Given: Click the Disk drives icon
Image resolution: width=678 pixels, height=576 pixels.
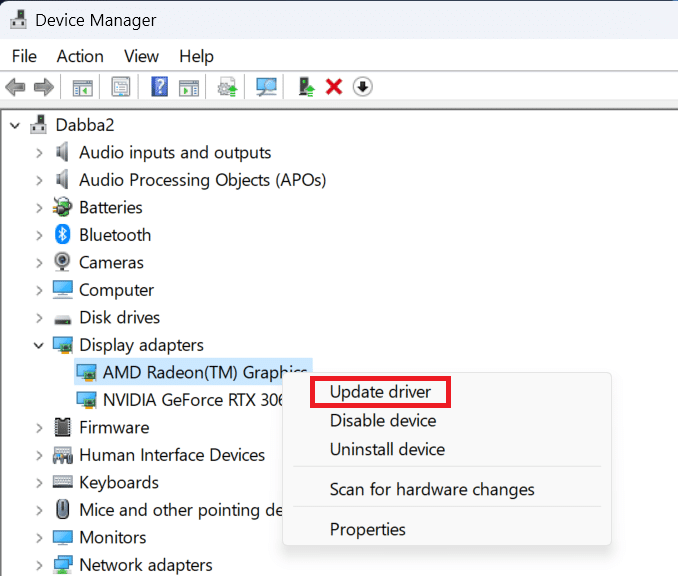Looking at the screenshot, I should click(63, 320).
